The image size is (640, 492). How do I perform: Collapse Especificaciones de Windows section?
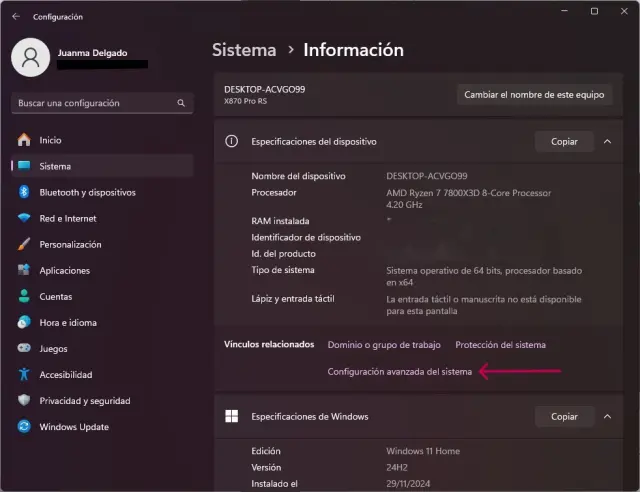click(606, 416)
